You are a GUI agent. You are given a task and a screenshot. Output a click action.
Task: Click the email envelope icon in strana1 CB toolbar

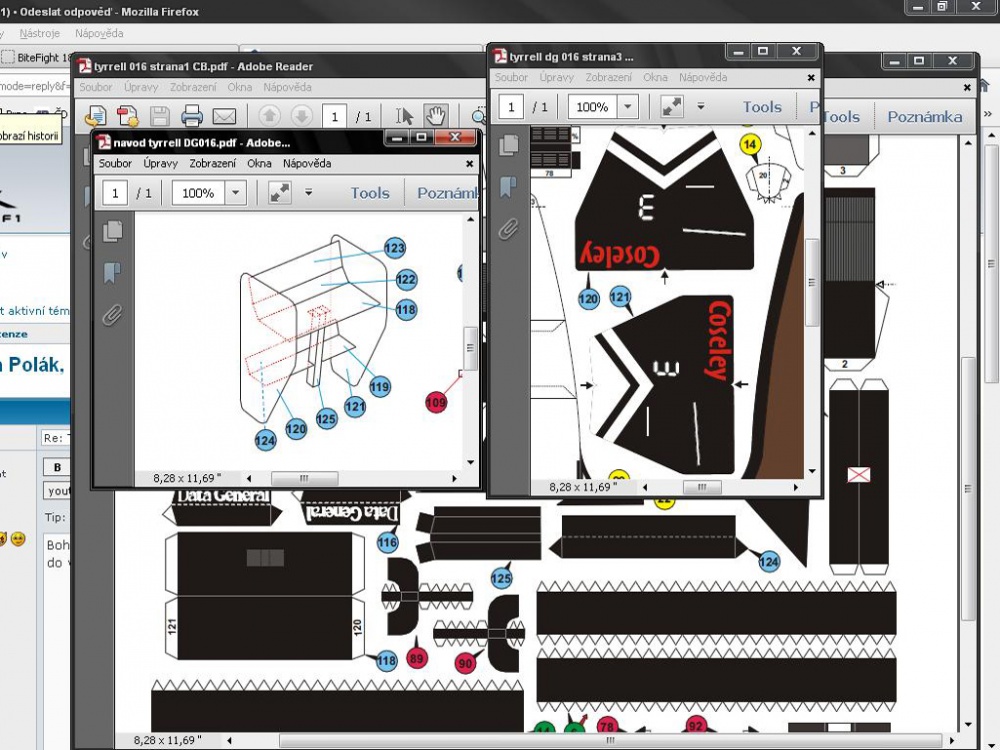tap(224, 116)
